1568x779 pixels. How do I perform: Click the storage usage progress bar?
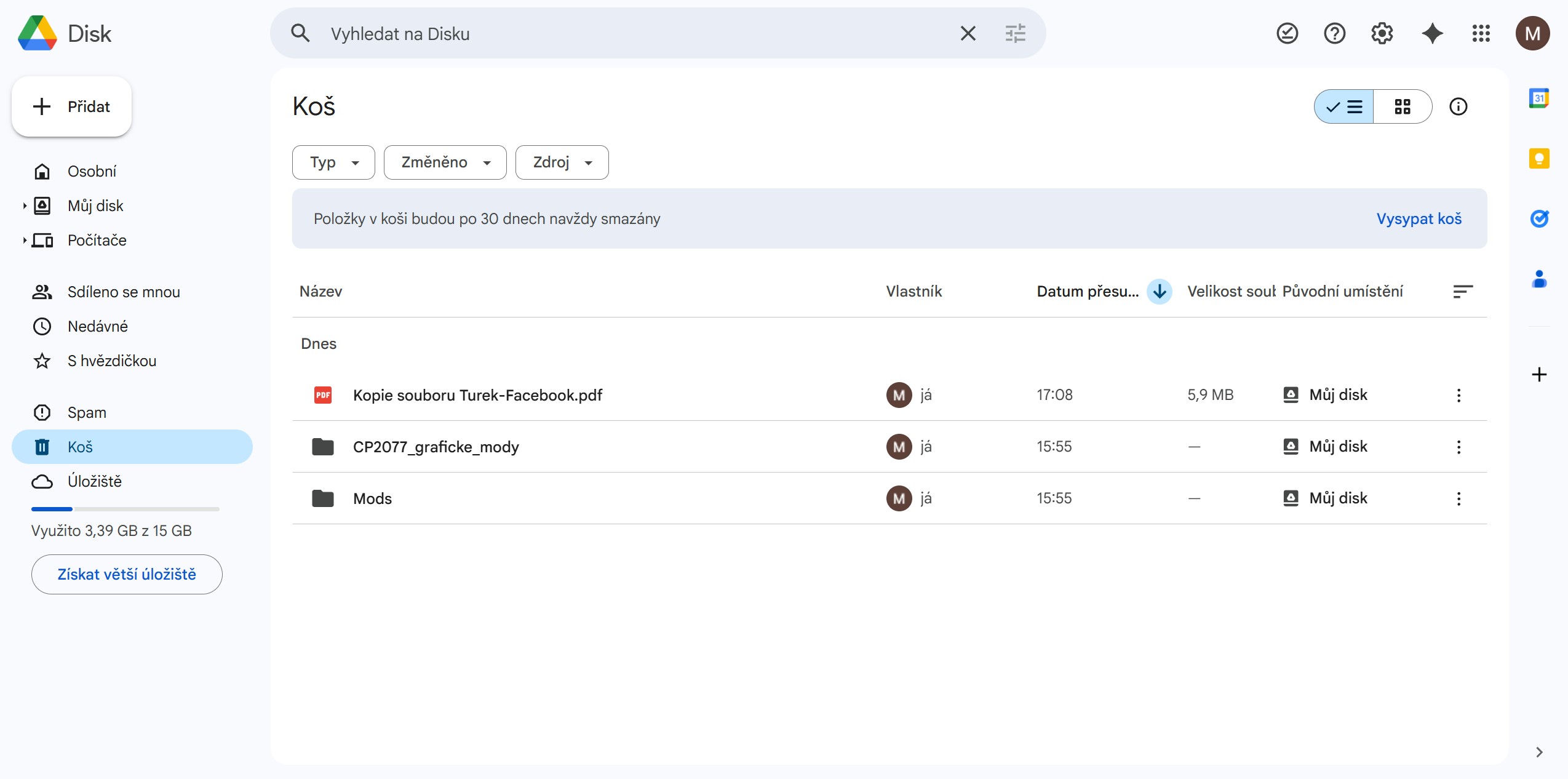(125, 509)
